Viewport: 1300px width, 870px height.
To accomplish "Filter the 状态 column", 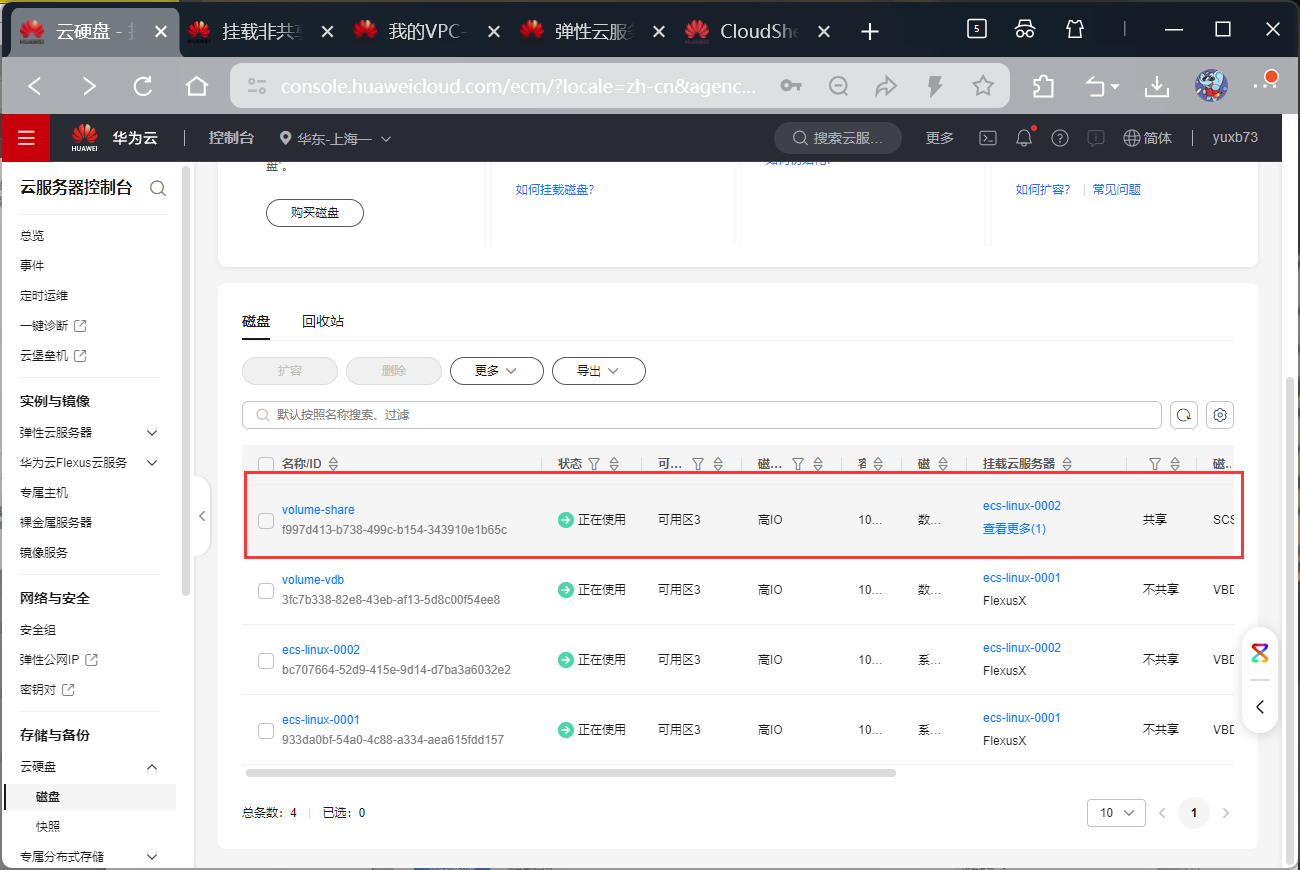I will tap(594, 464).
